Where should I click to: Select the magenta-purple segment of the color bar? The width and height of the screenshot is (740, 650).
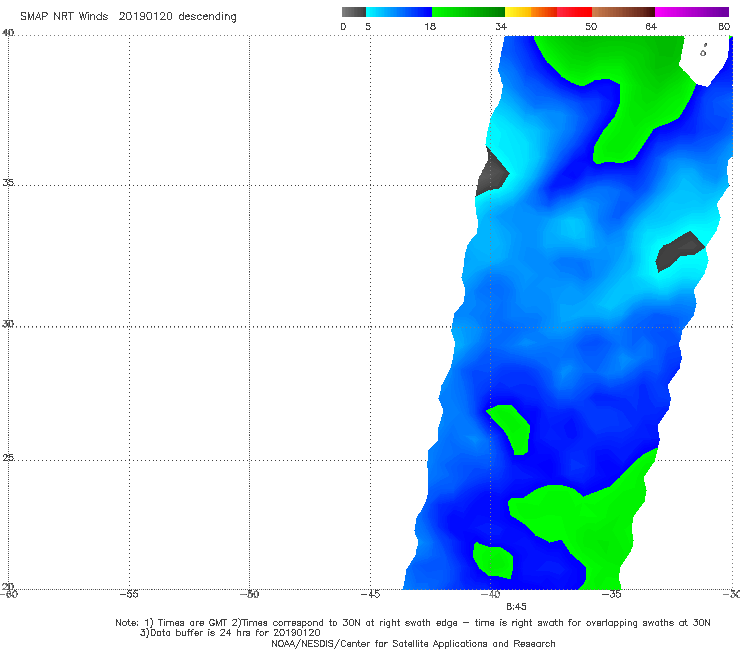click(x=692, y=12)
